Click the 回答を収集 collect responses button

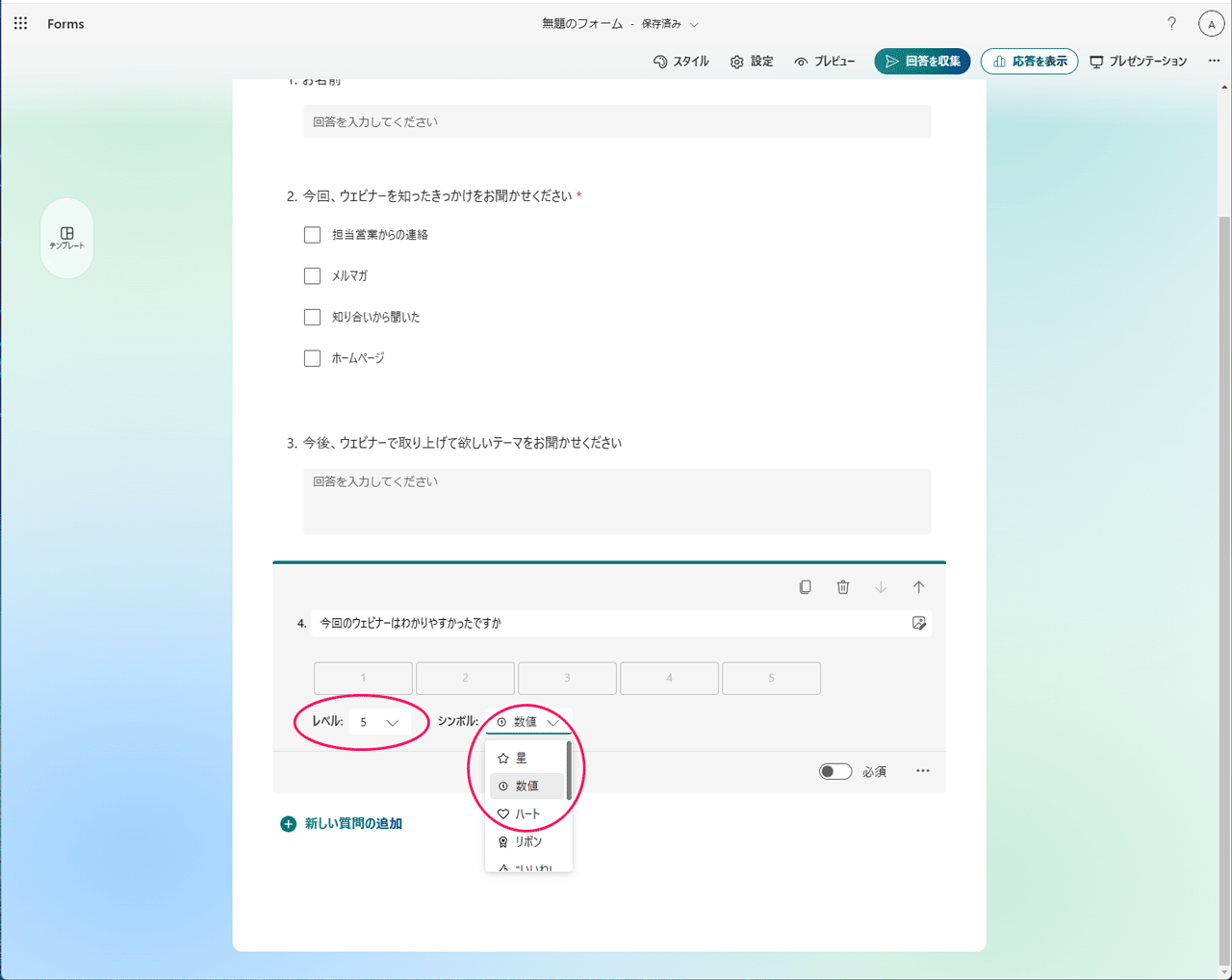(922, 61)
